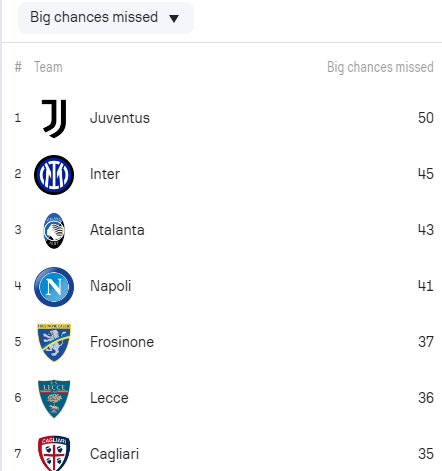This screenshot has width=442, height=471.
Task: Open the Frosinone team name link
Action: point(122,342)
